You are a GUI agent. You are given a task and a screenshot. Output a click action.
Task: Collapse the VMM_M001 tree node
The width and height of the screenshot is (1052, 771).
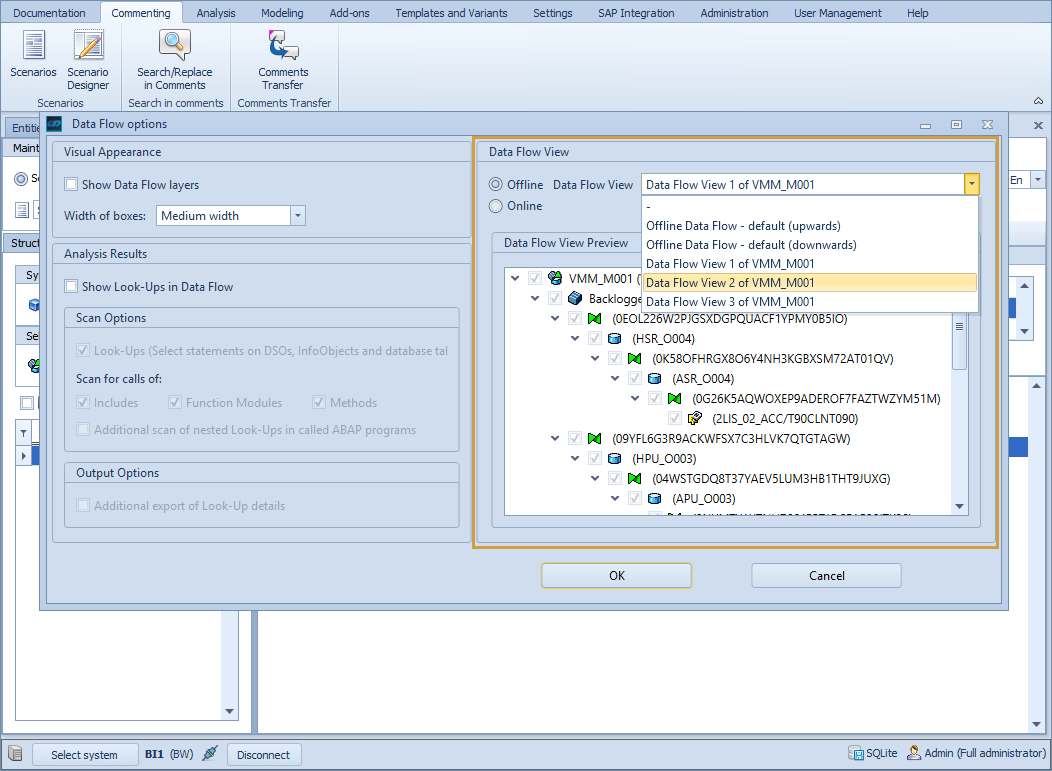coord(515,278)
